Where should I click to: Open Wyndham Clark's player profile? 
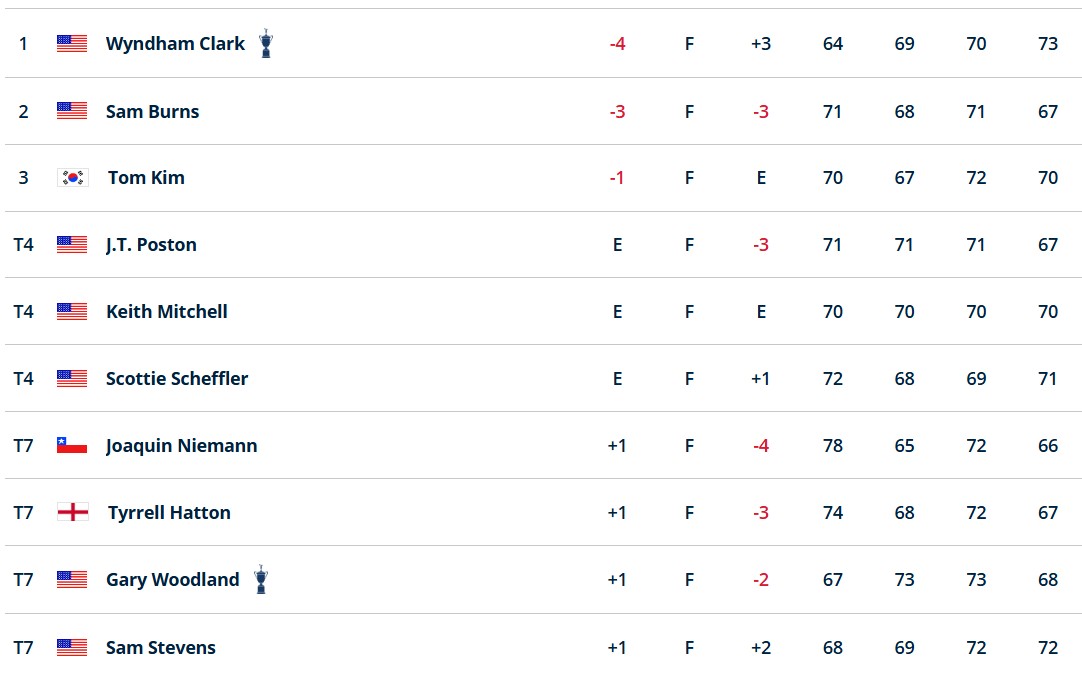coord(175,43)
